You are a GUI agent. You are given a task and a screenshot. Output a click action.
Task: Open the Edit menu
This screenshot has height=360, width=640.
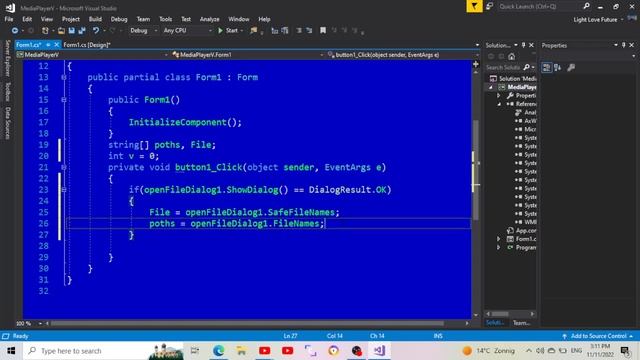(x=27, y=19)
